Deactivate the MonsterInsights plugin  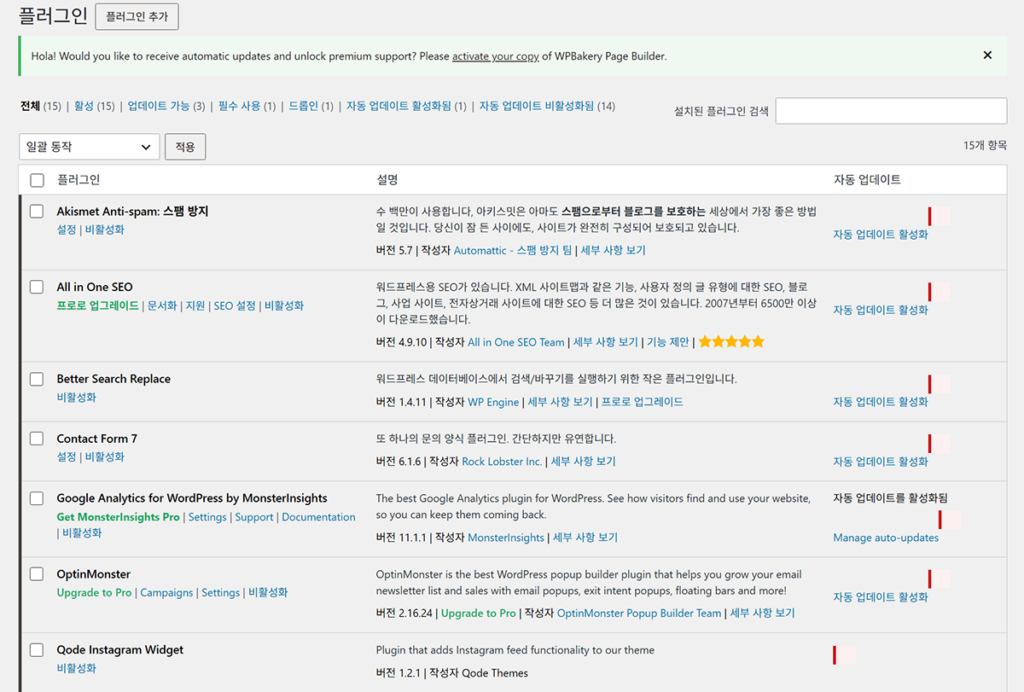pos(82,533)
